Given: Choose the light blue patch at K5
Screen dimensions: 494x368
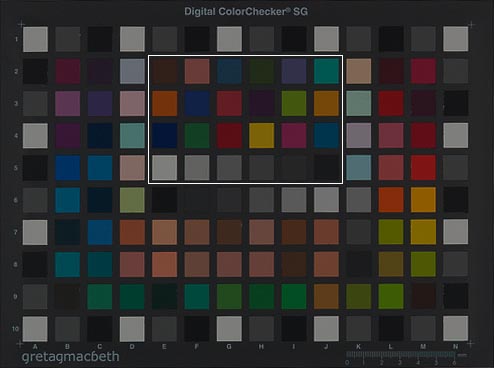Looking at the screenshot, I should (359, 168).
